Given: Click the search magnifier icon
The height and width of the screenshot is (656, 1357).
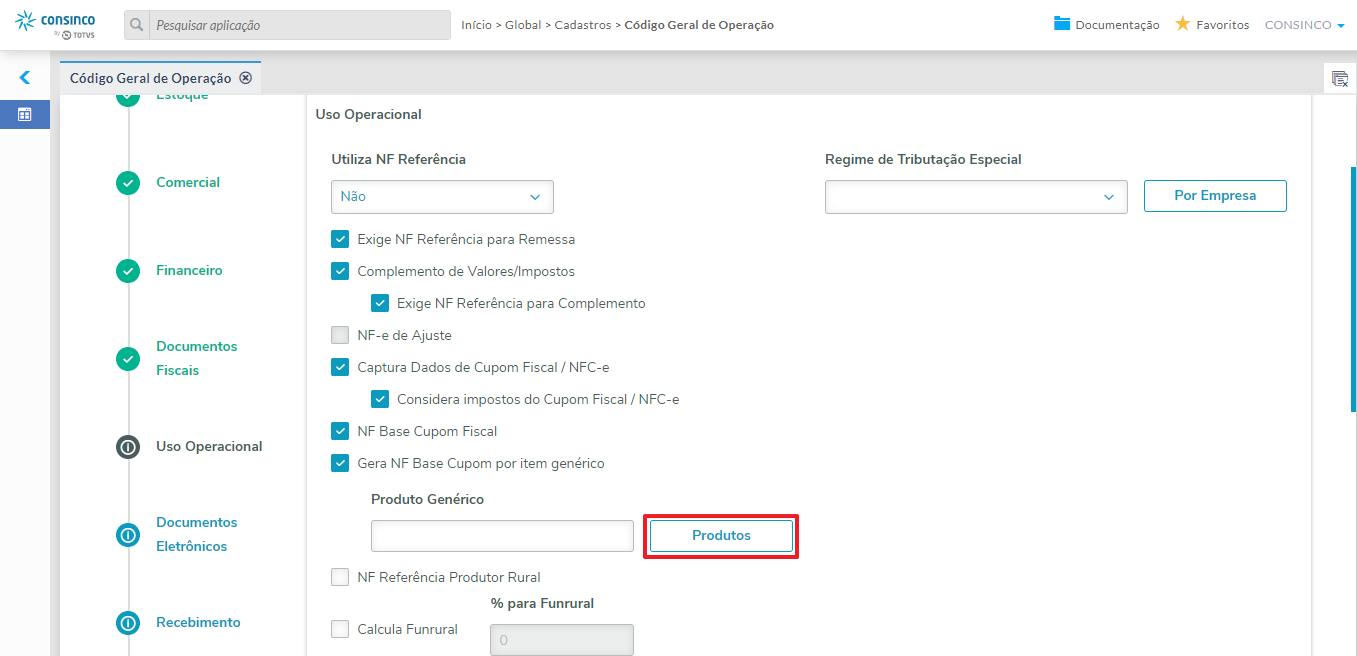Looking at the screenshot, I should click(137, 25).
